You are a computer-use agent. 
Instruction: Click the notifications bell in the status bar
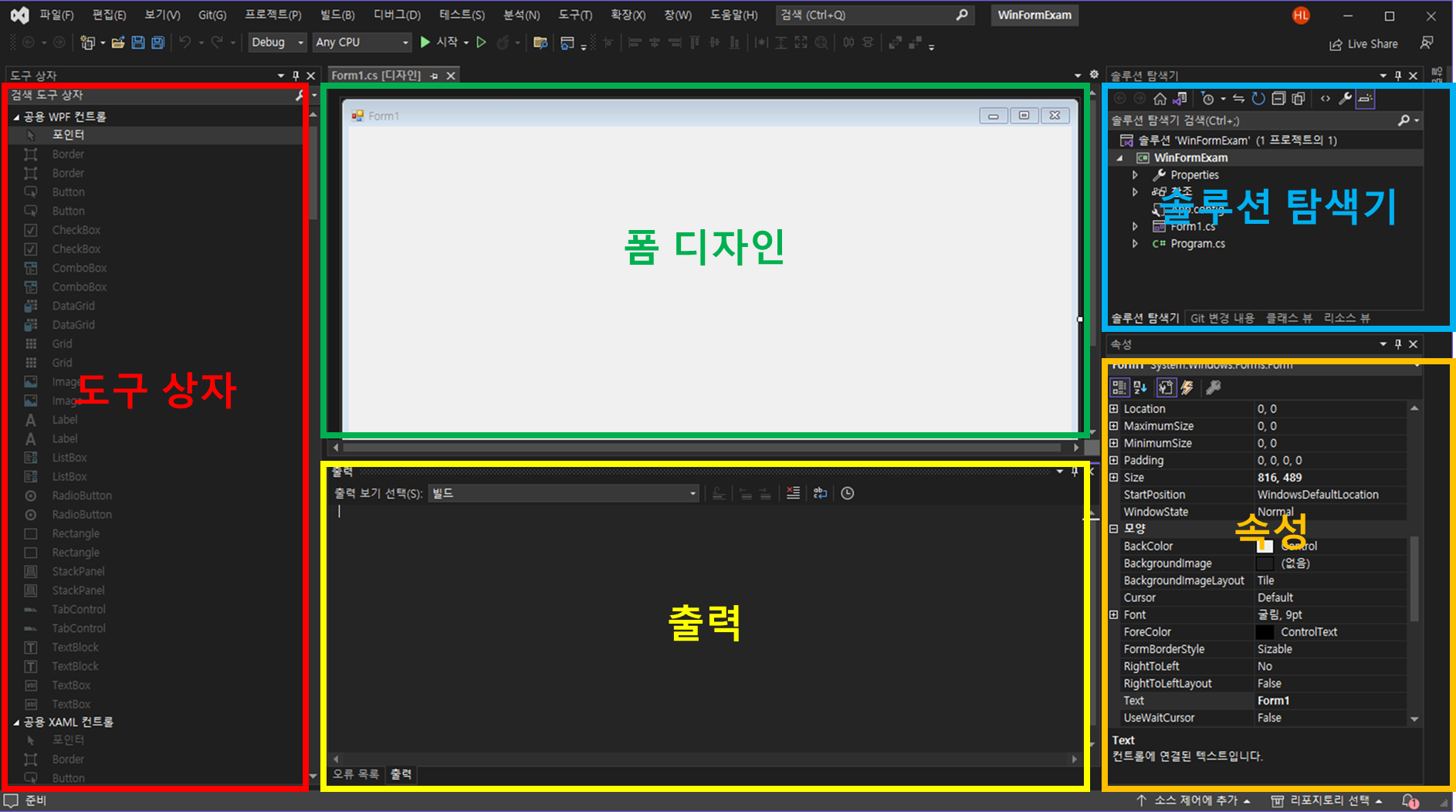pos(1410,801)
